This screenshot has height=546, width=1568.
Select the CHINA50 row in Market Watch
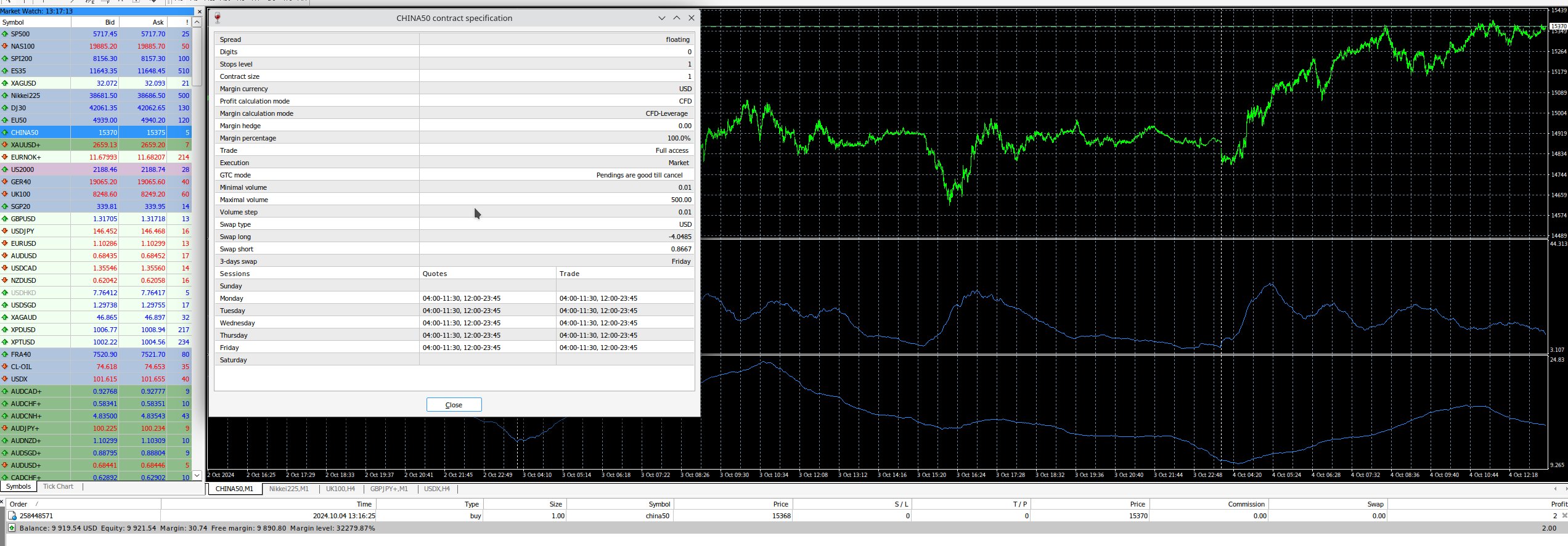(96, 132)
